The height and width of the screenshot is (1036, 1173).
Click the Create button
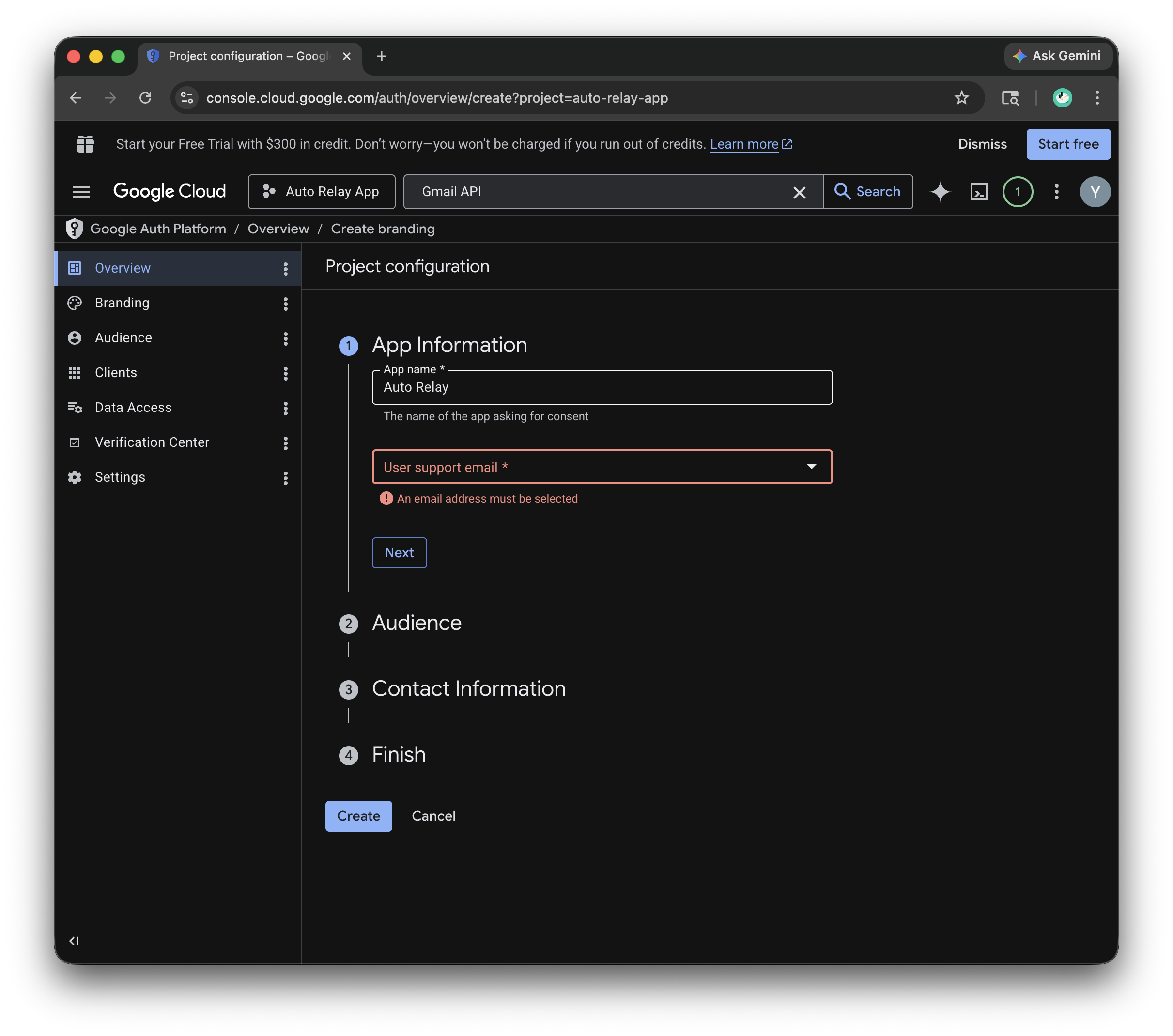tap(358, 816)
